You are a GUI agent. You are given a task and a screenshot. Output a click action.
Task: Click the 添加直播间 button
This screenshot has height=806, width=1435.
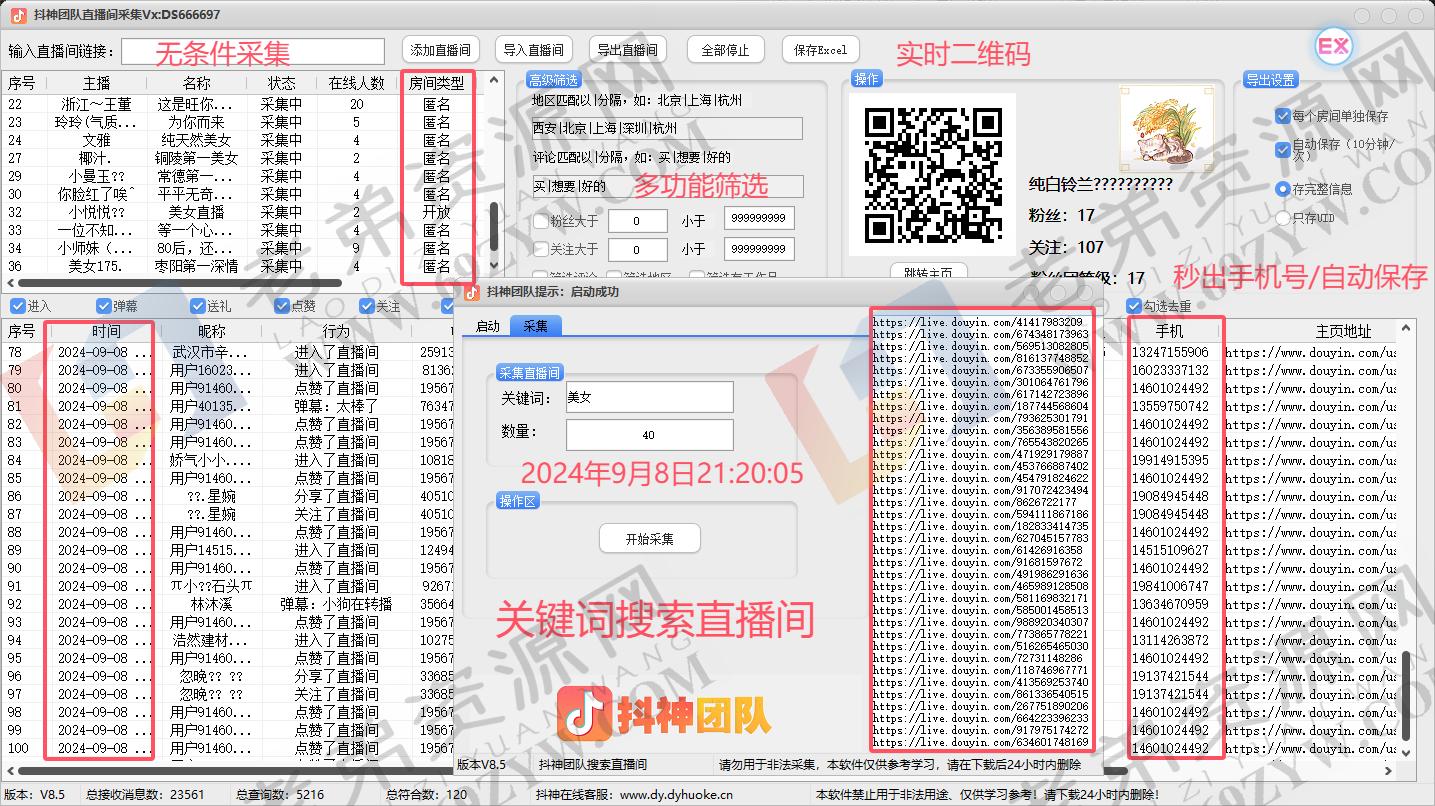click(440, 50)
